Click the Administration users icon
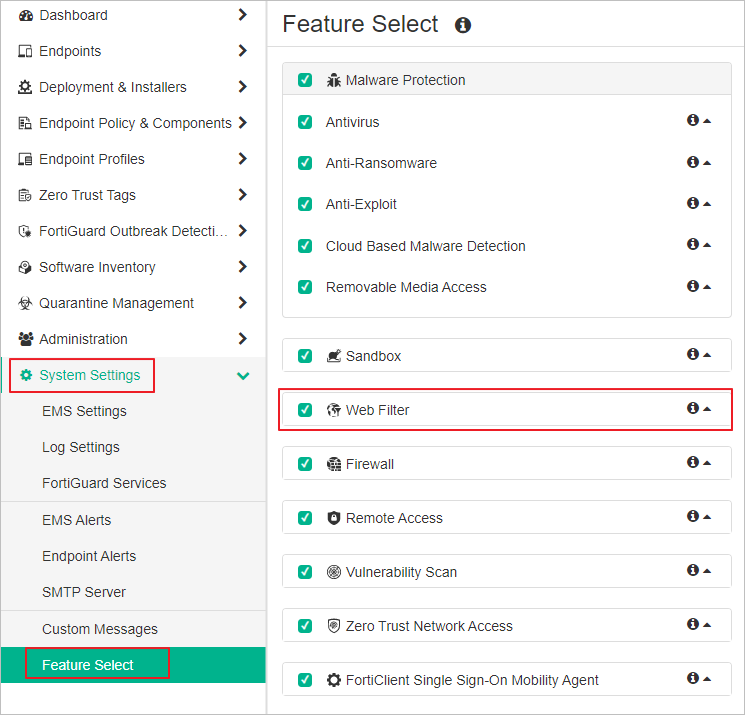This screenshot has width=745, height=715. [x=26, y=339]
